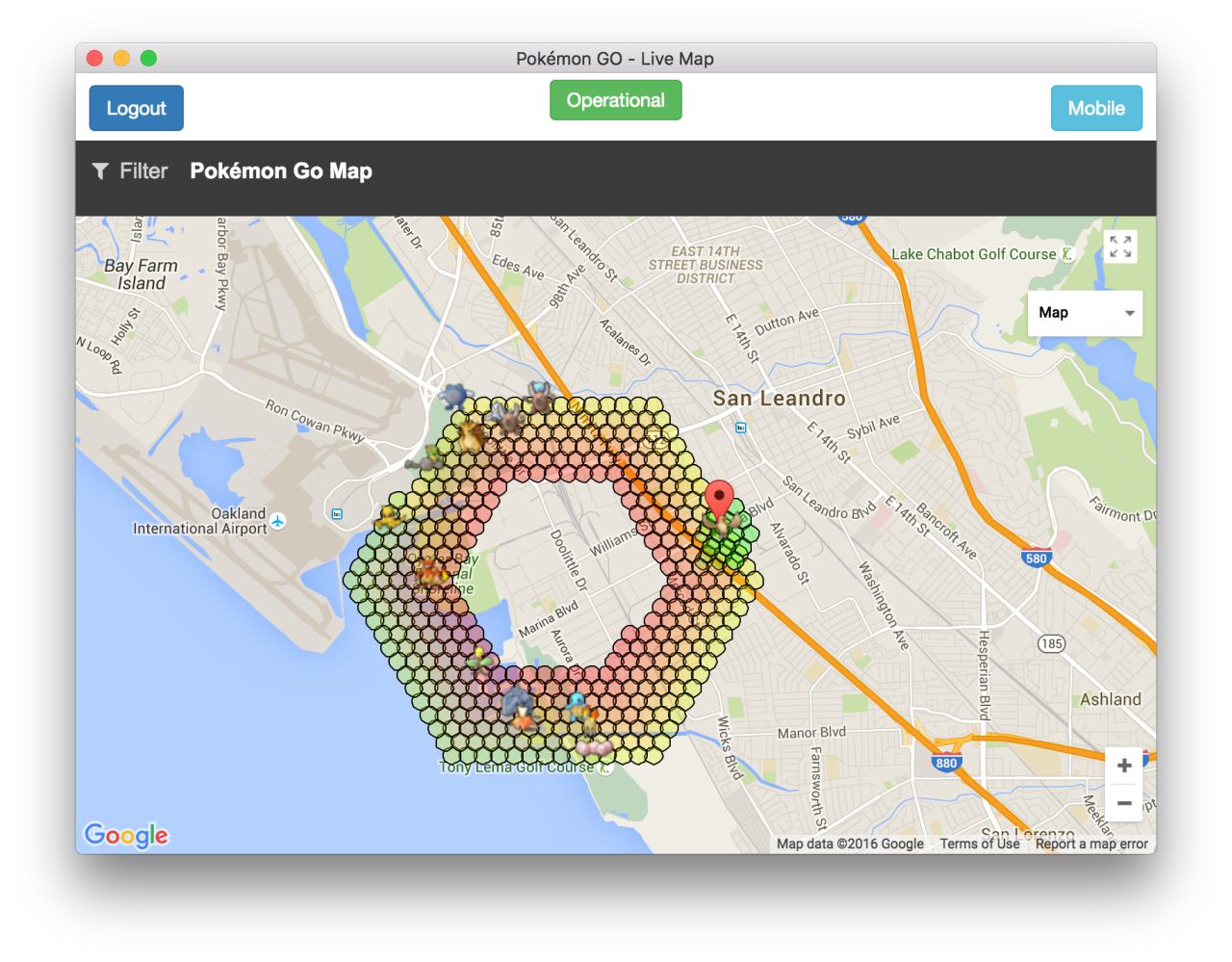Click the Route 185 highway shield

click(1051, 643)
